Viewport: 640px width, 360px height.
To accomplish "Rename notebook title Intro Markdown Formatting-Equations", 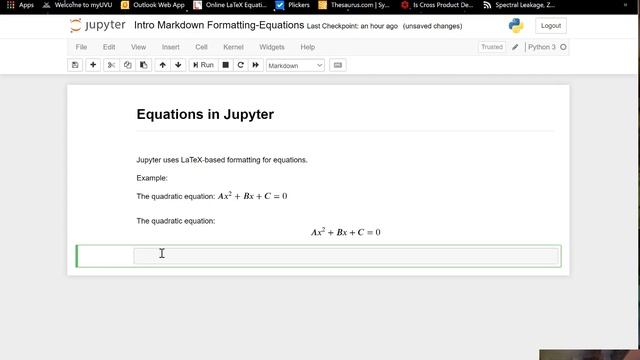I will coord(219,25).
